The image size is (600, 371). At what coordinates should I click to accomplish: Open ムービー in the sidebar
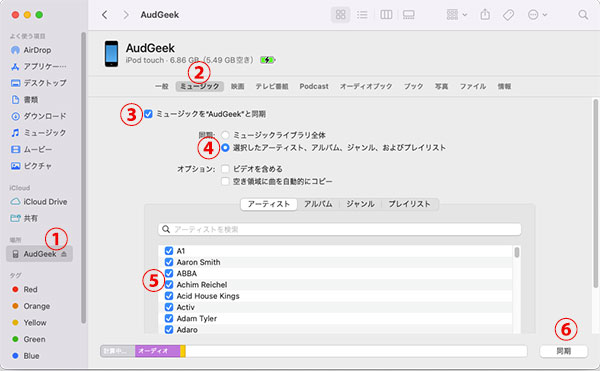[x=31, y=149]
